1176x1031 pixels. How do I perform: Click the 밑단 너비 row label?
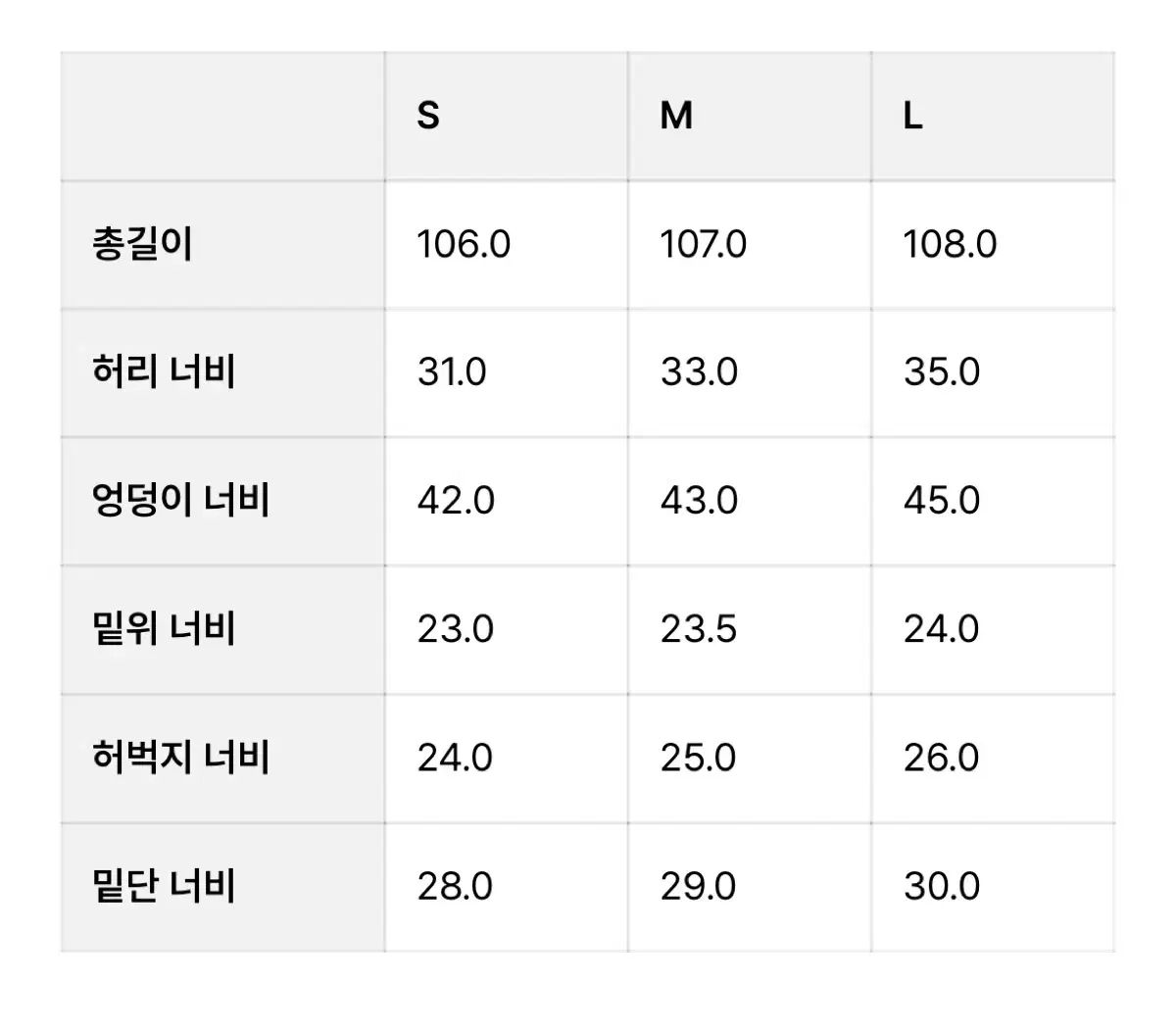click(x=164, y=886)
